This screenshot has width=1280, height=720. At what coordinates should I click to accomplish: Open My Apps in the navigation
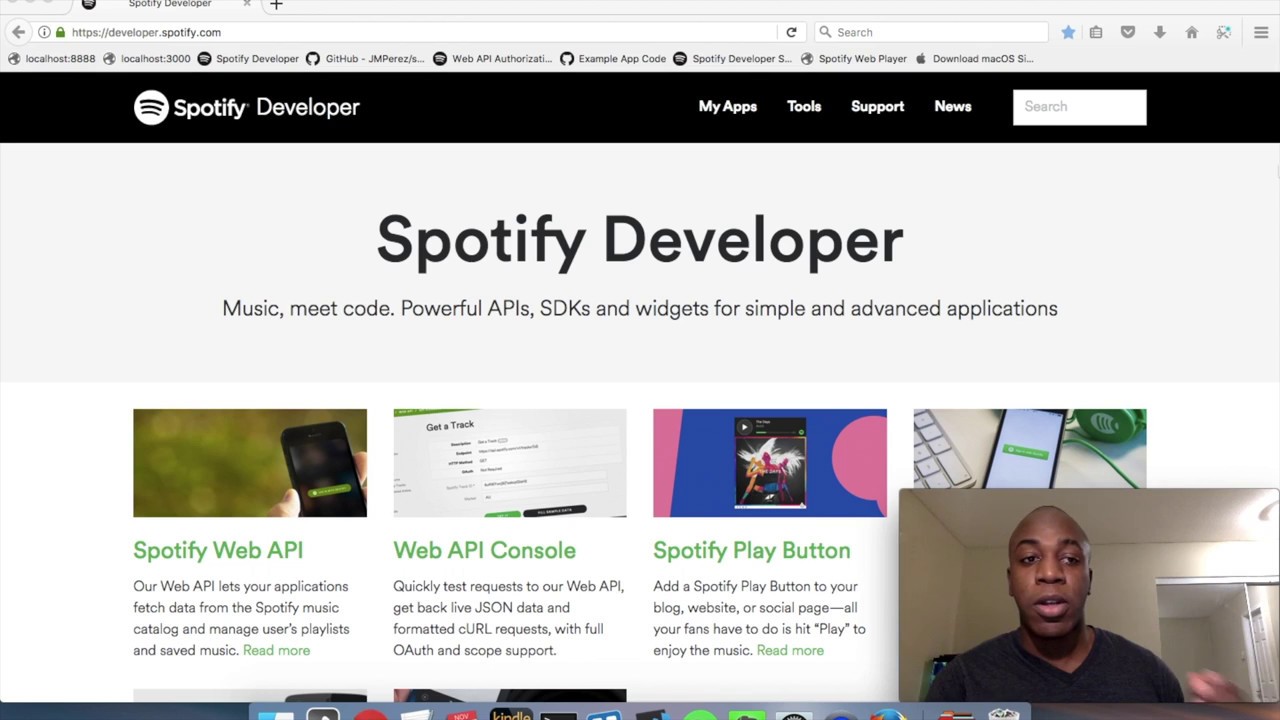point(728,106)
